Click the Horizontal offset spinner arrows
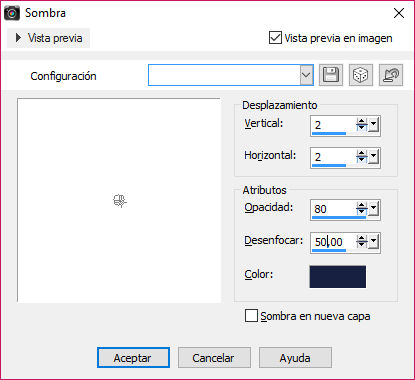Image resolution: width=415 pixels, height=380 pixels. pos(361,156)
